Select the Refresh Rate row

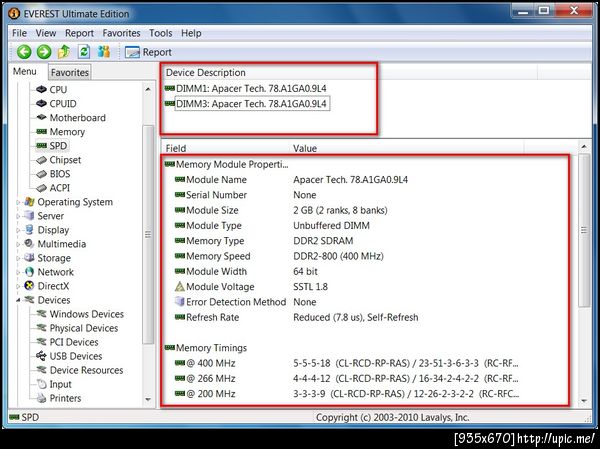(296, 317)
